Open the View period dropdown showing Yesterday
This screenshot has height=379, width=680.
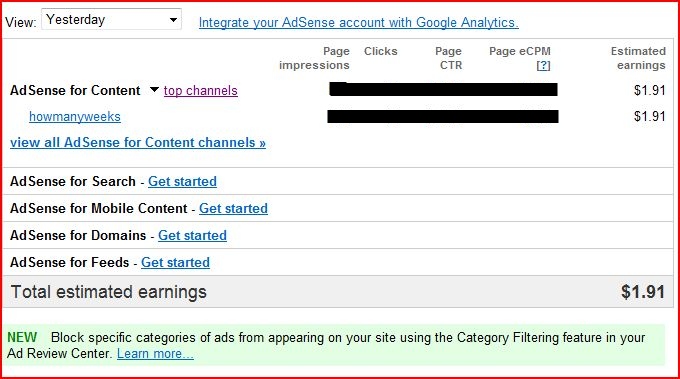tap(111, 20)
